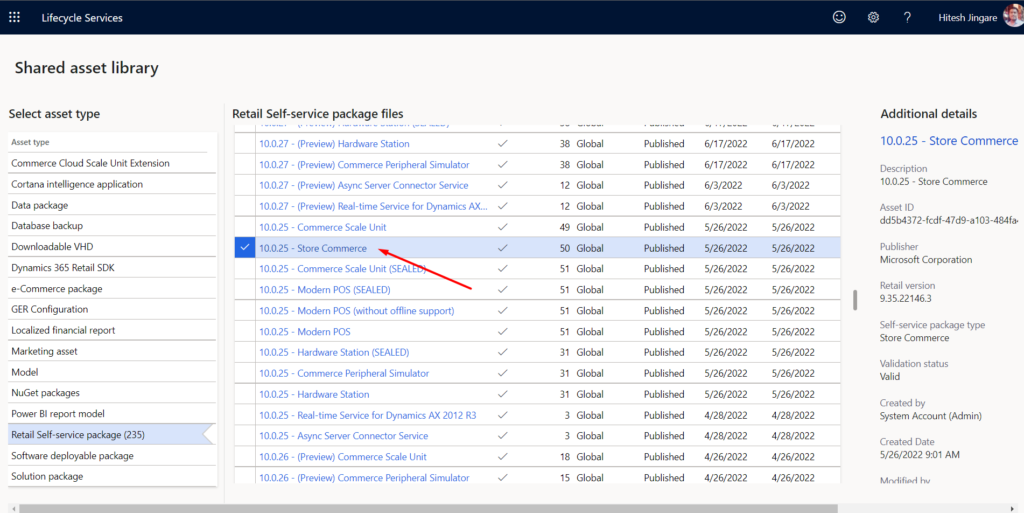Open 10.0.25 - Modern POS link
This screenshot has width=1024, height=513.
305,332
